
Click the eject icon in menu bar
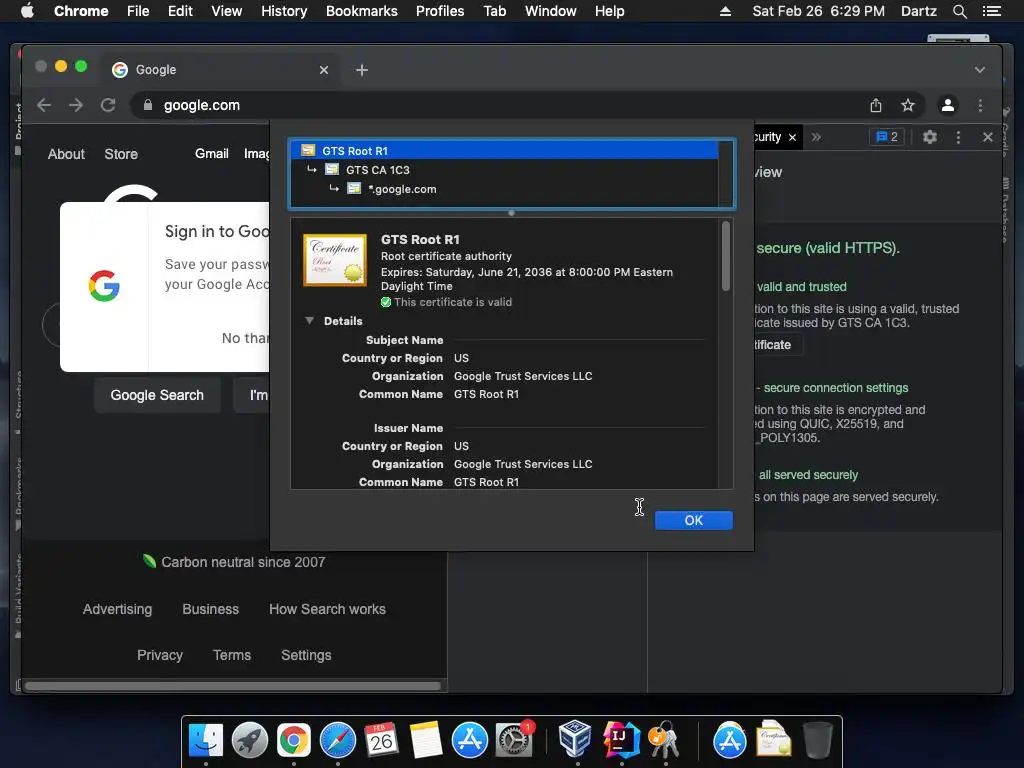pyautogui.click(x=725, y=11)
